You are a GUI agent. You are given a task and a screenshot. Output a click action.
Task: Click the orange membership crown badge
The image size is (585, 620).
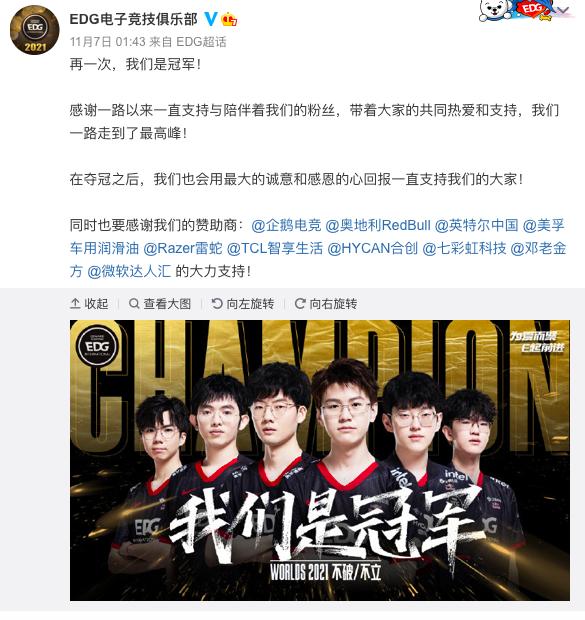tap(229, 19)
